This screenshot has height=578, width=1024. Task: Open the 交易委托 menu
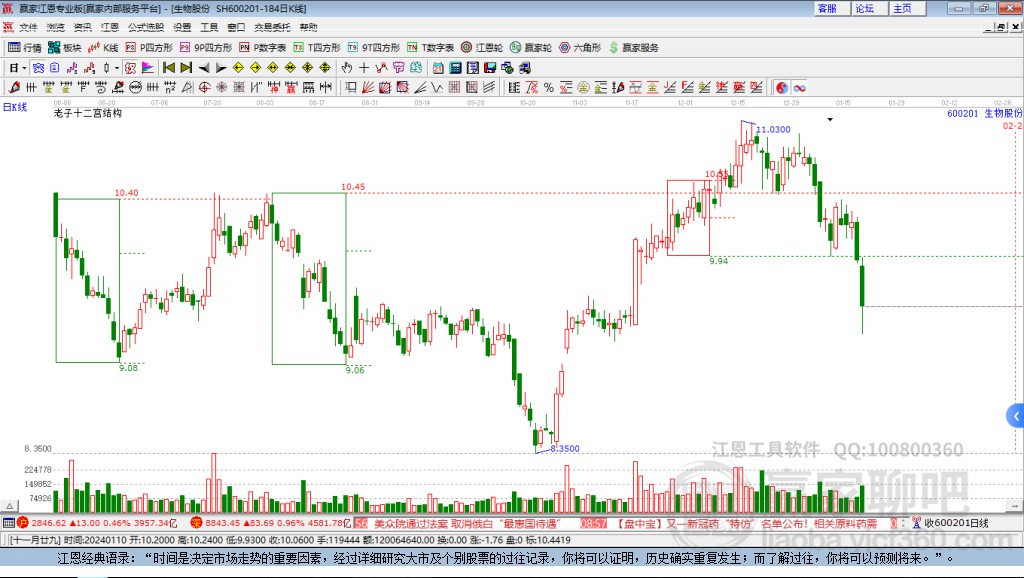[272, 27]
